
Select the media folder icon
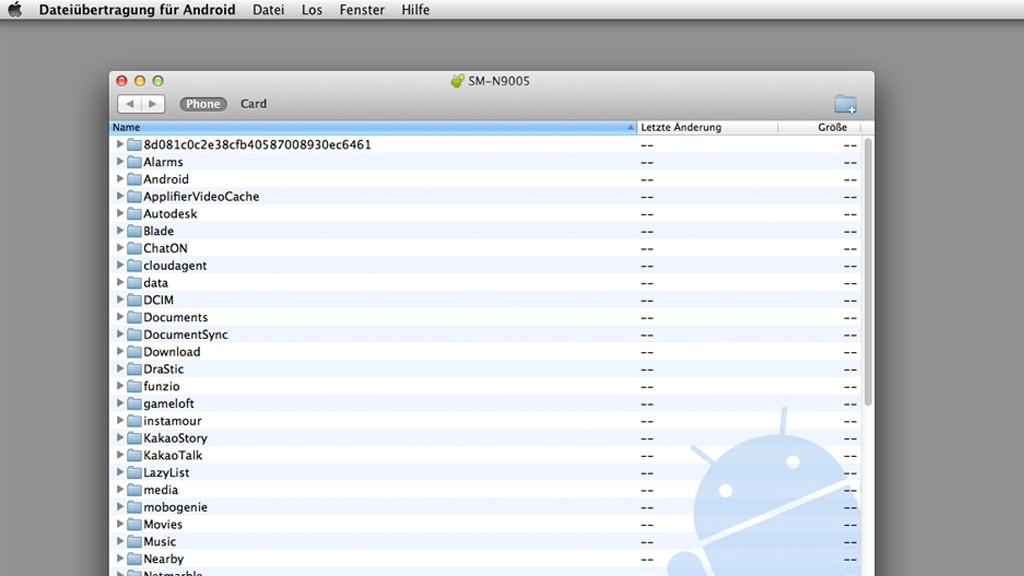tap(134, 490)
